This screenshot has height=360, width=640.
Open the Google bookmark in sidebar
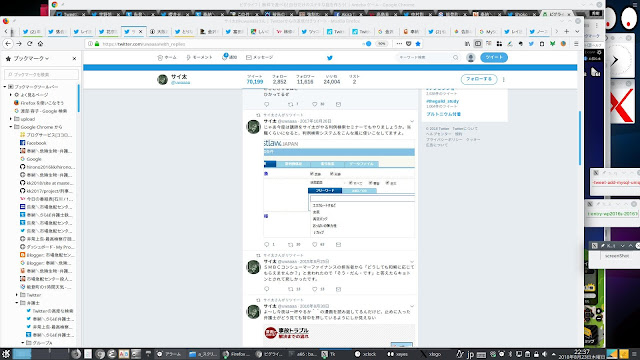coord(31,159)
